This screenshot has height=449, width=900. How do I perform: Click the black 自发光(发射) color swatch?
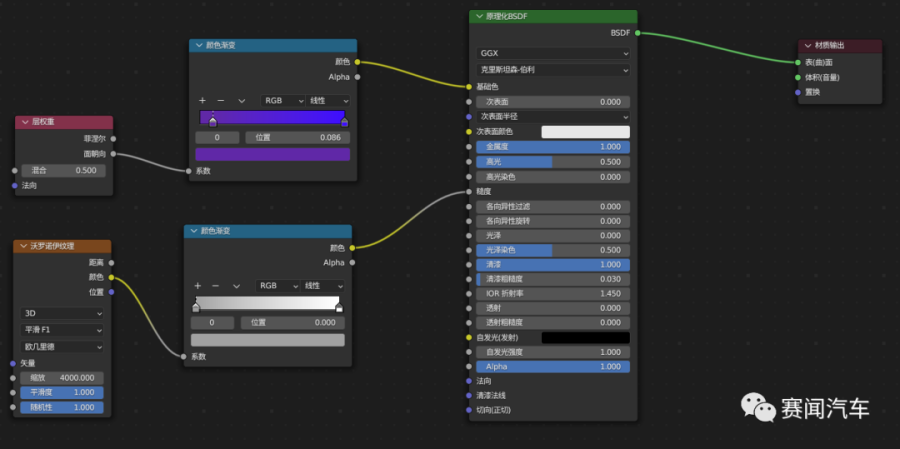[x=585, y=338]
